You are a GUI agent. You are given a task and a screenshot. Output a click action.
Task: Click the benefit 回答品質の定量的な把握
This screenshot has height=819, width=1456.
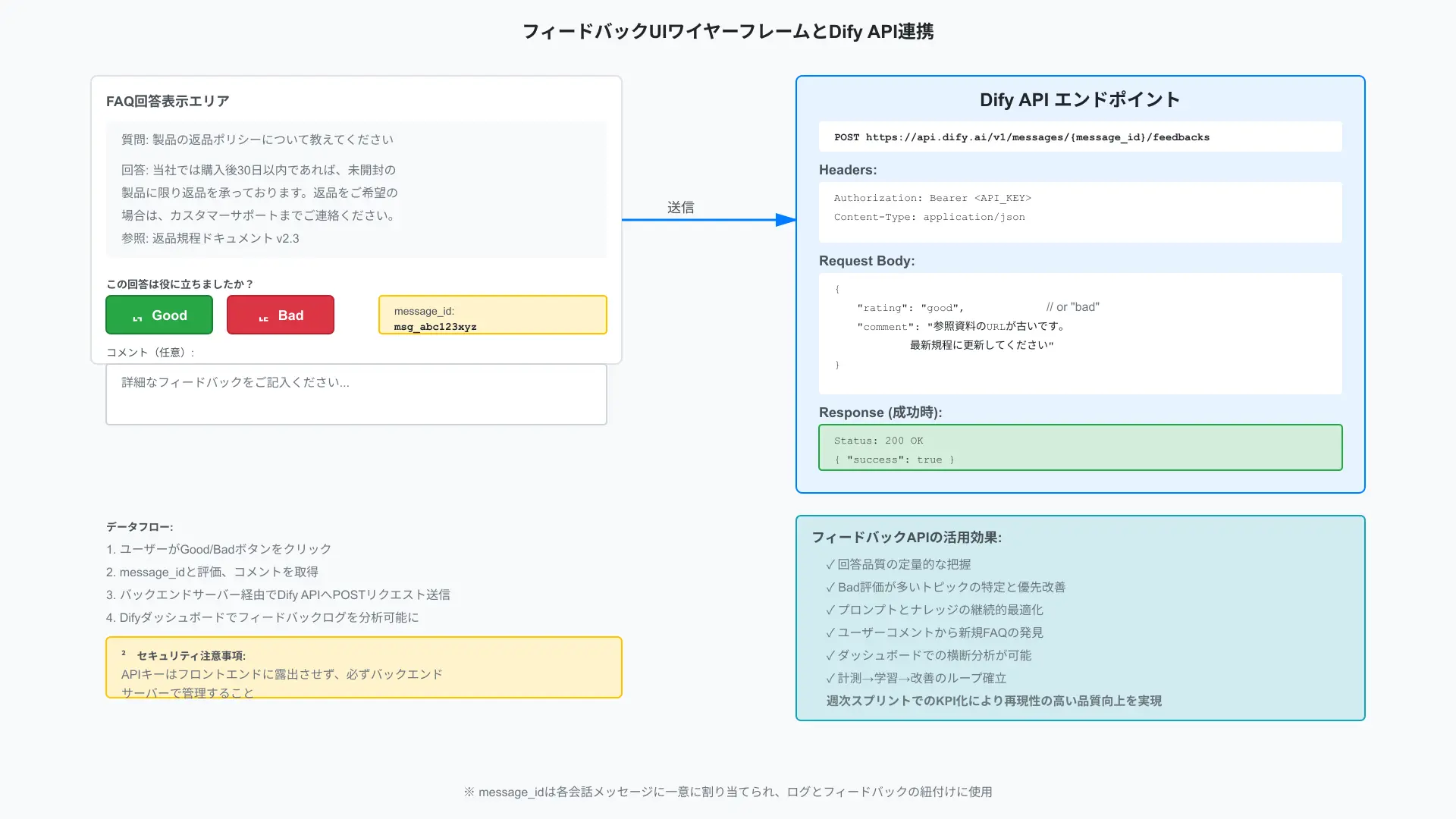(x=899, y=564)
